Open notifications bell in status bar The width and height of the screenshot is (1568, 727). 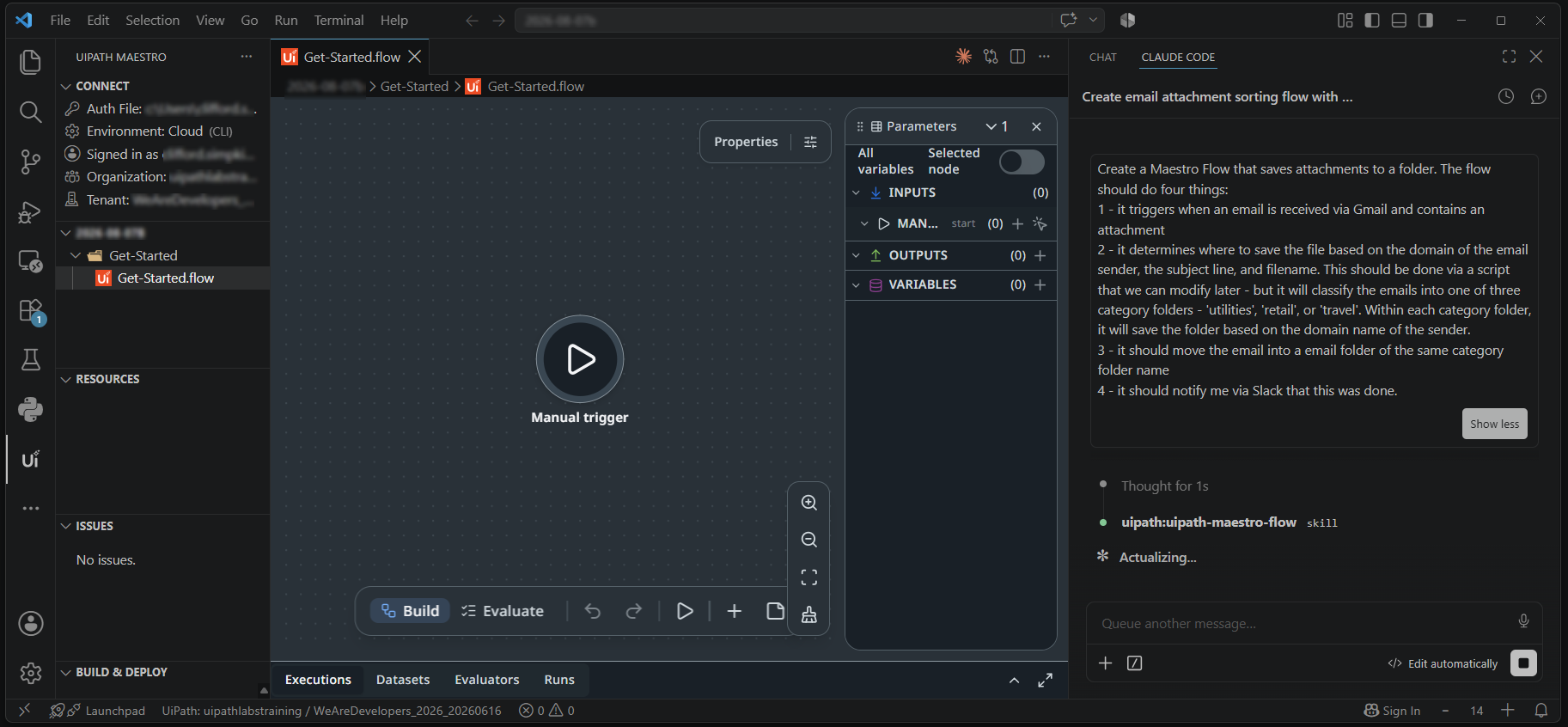1541,711
